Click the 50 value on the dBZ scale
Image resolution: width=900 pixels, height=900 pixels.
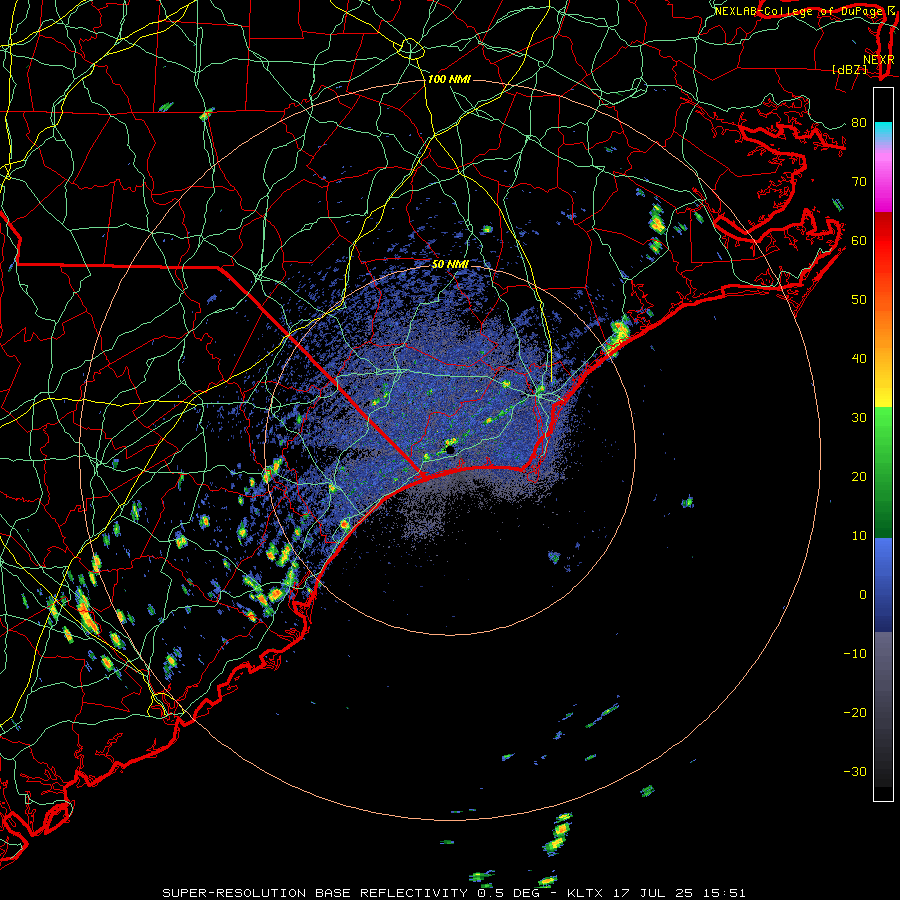point(859,300)
